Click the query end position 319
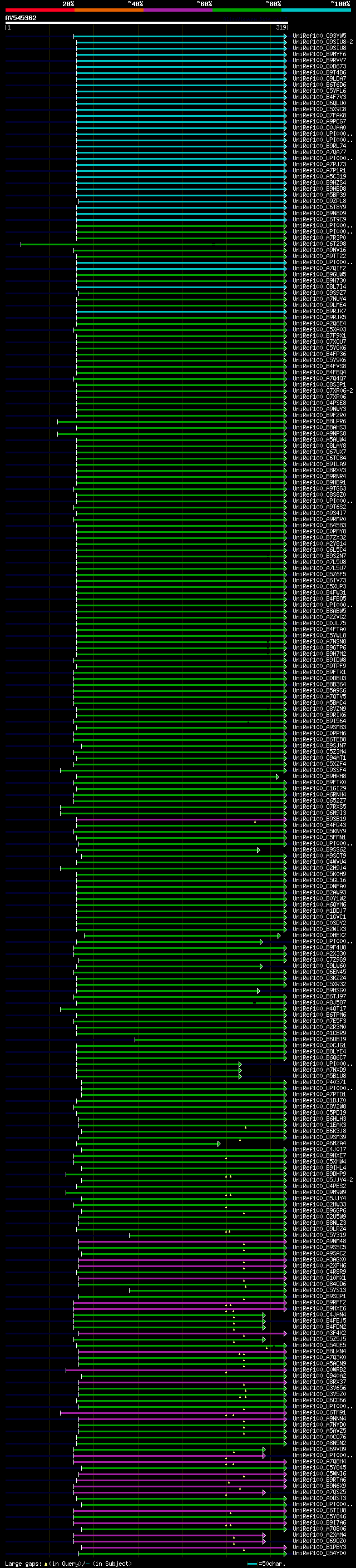This screenshot has width=356, height=1568. pos(281,27)
